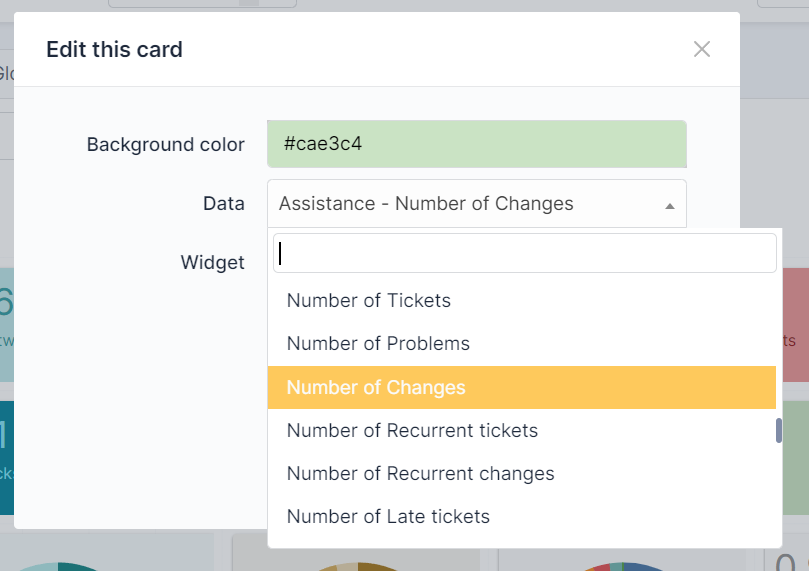Screen dimensions: 809x571
Task: Pick the highlighted Number of Changes option
Action: point(522,387)
